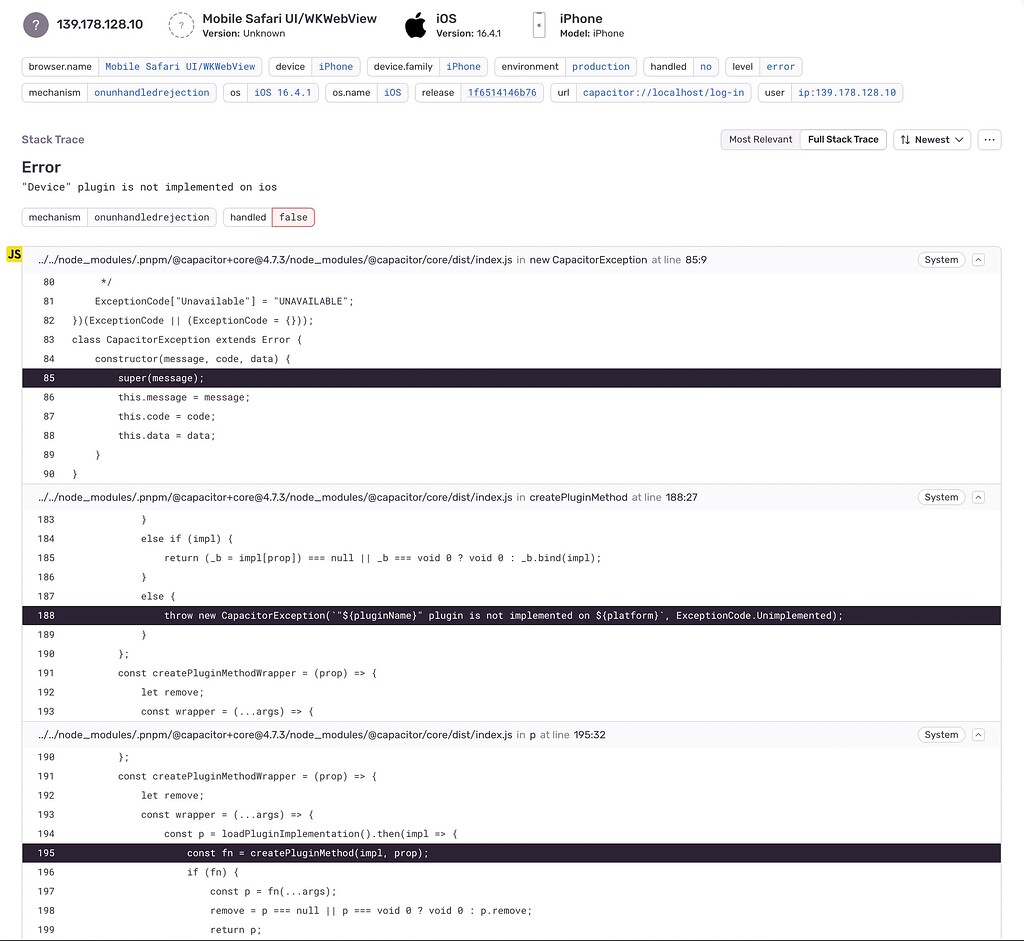Collapse the createPluginMethod stack frame
Image resolution: width=1024 pixels, height=941 pixels.
tap(976, 497)
